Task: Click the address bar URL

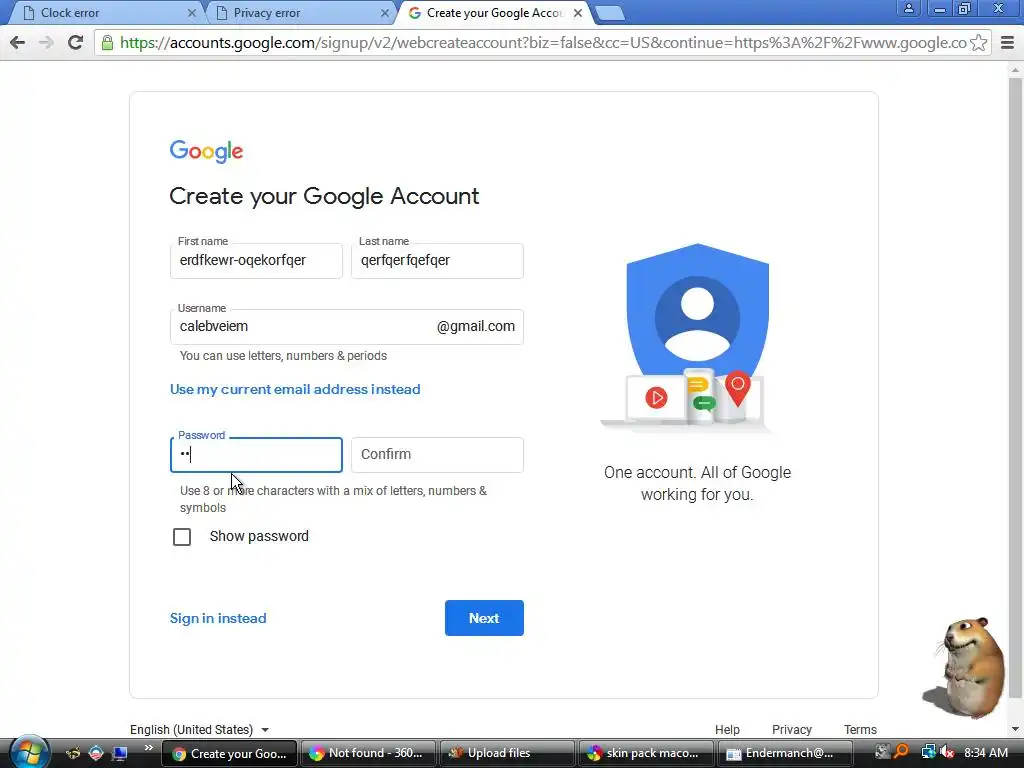Action: pyautogui.click(x=542, y=43)
